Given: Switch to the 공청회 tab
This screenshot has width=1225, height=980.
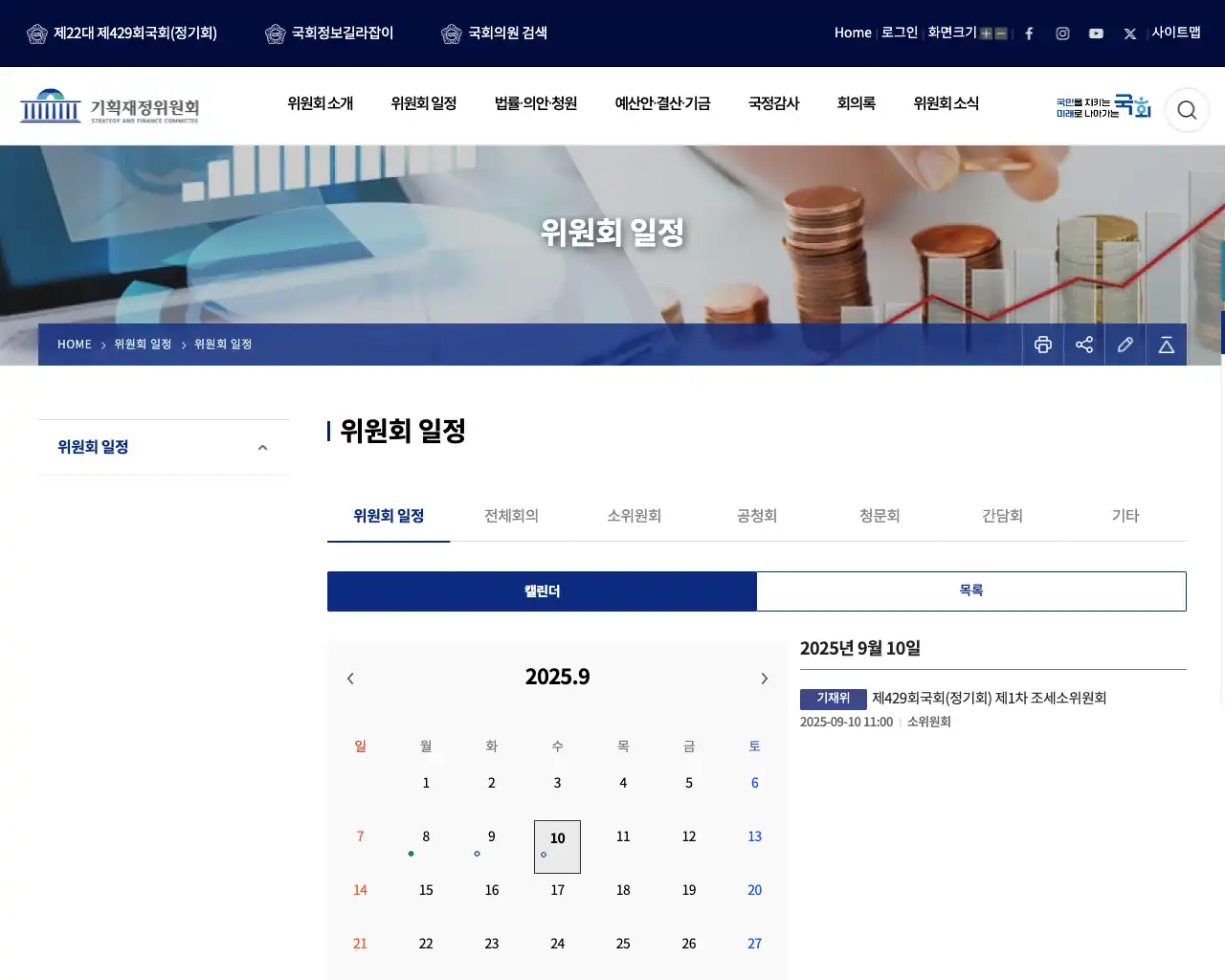Looking at the screenshot, I should pyautogui.click(x=757, y=516).
